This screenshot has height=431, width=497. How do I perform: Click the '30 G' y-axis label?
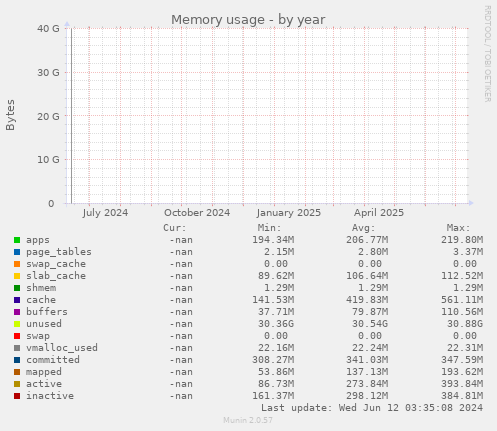click(x=48, y=72)
